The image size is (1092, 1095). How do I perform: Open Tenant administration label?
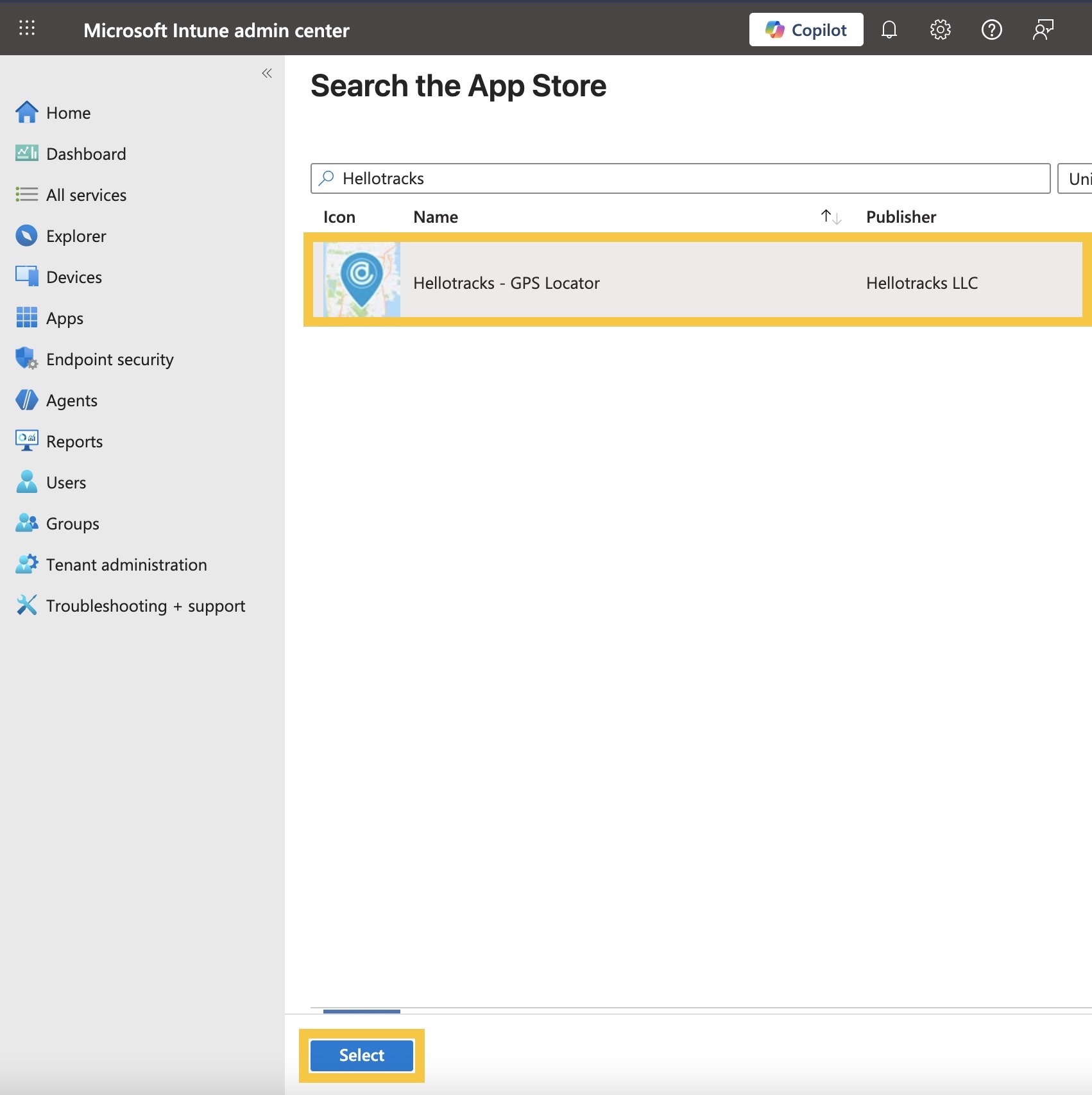(126, 565)
